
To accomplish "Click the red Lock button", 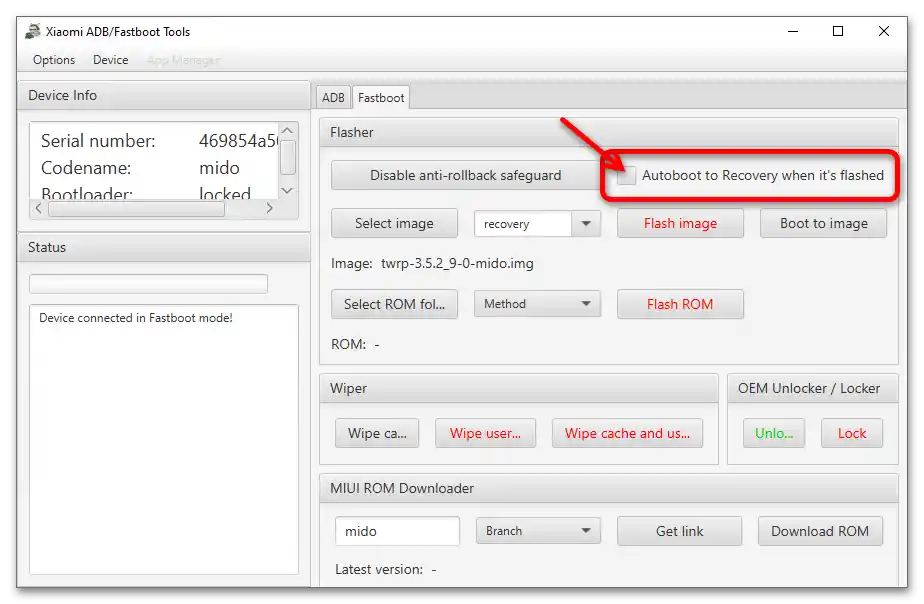I will 852,433.
